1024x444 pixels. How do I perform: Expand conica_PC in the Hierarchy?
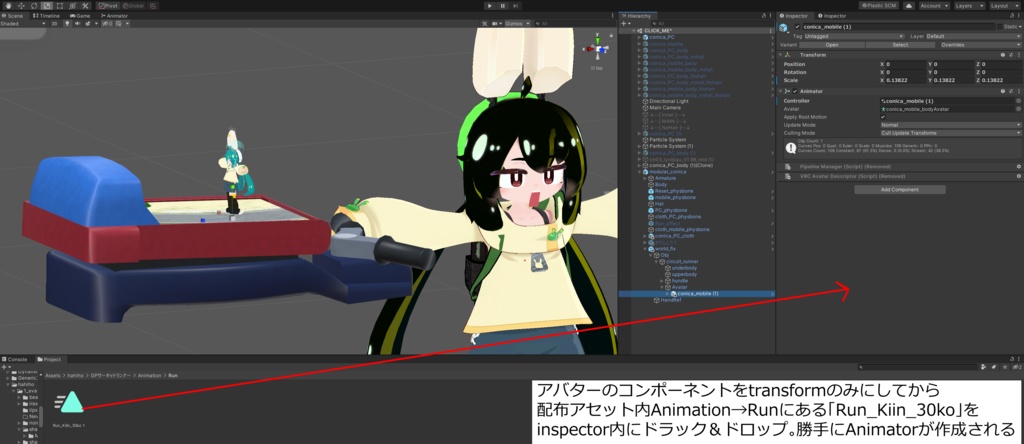(639, 37)
